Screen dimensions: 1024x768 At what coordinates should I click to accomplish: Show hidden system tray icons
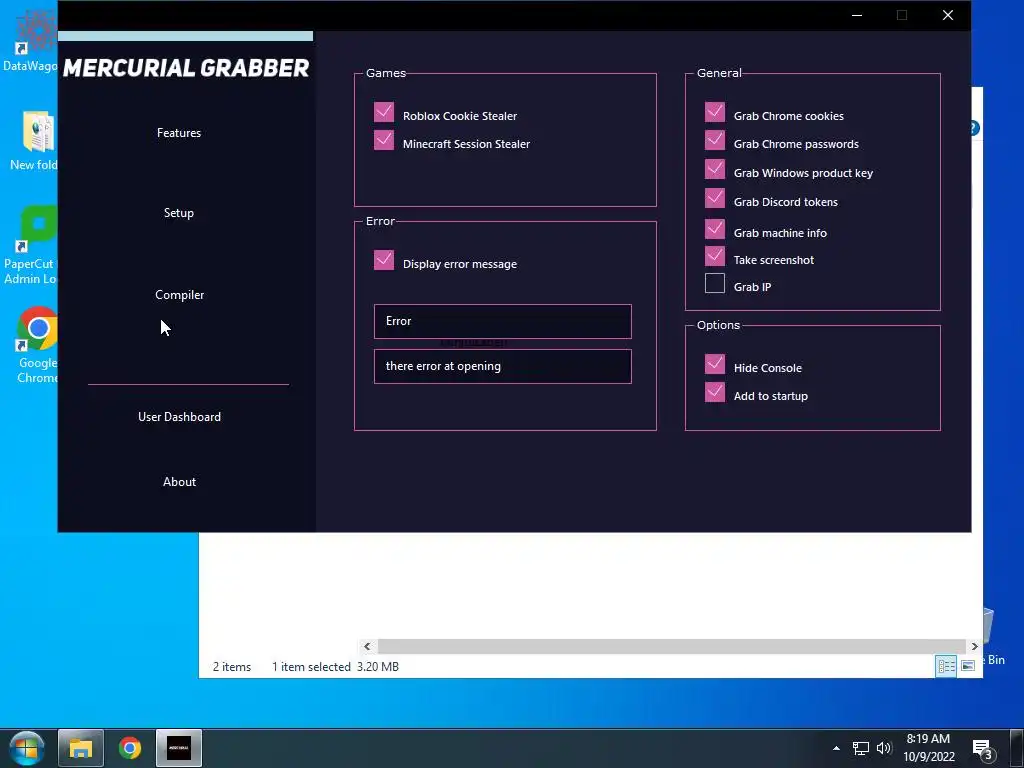836,748
